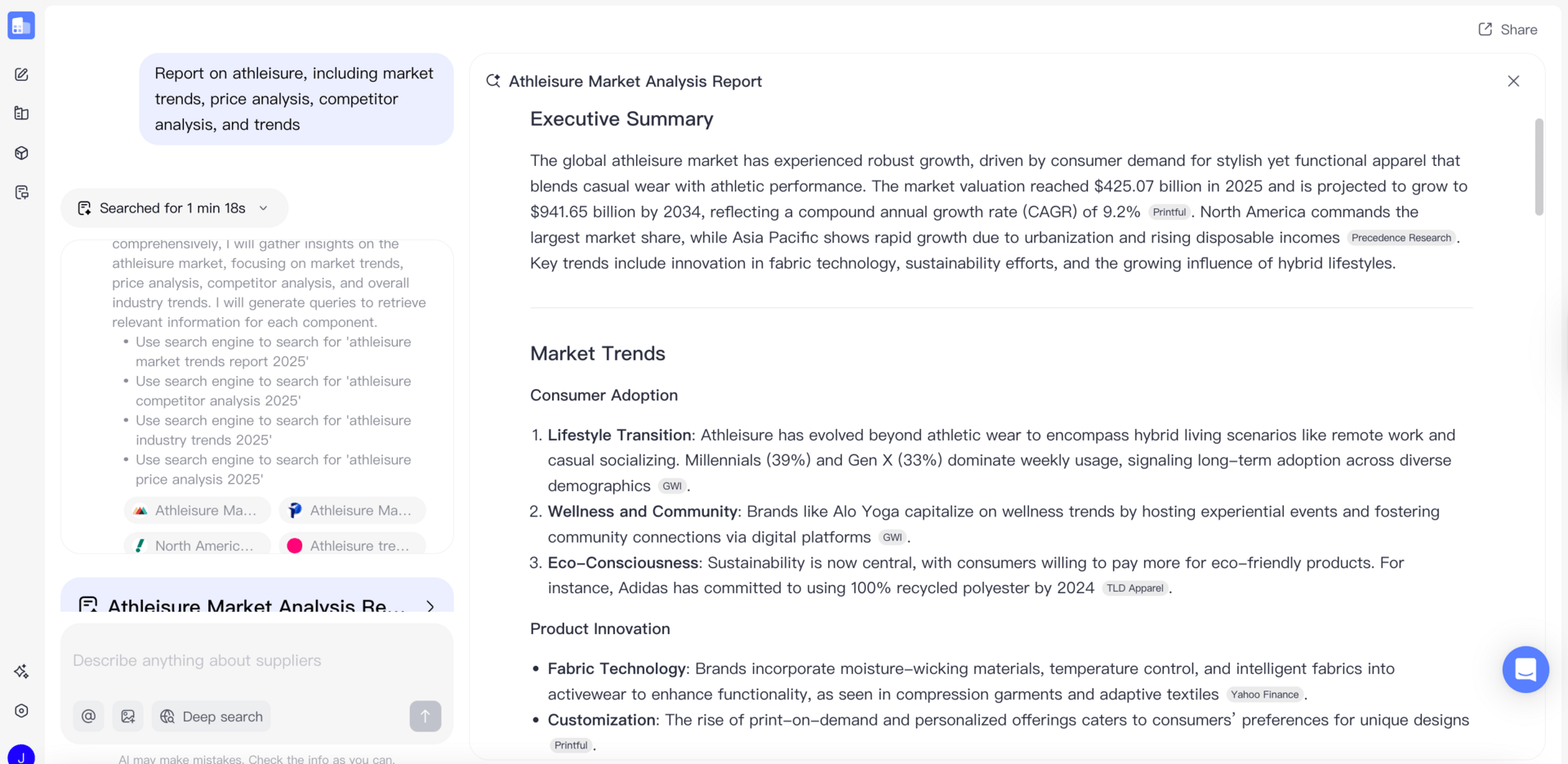1568x764 pixels.
Task: Toggle Deep search mode
Action: [x=211, y=716]
